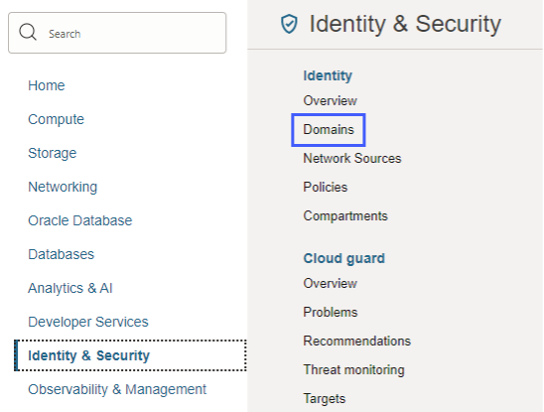Open Network Sources link
The width and height of the screenshot is (544, 412).
(352, 158)
